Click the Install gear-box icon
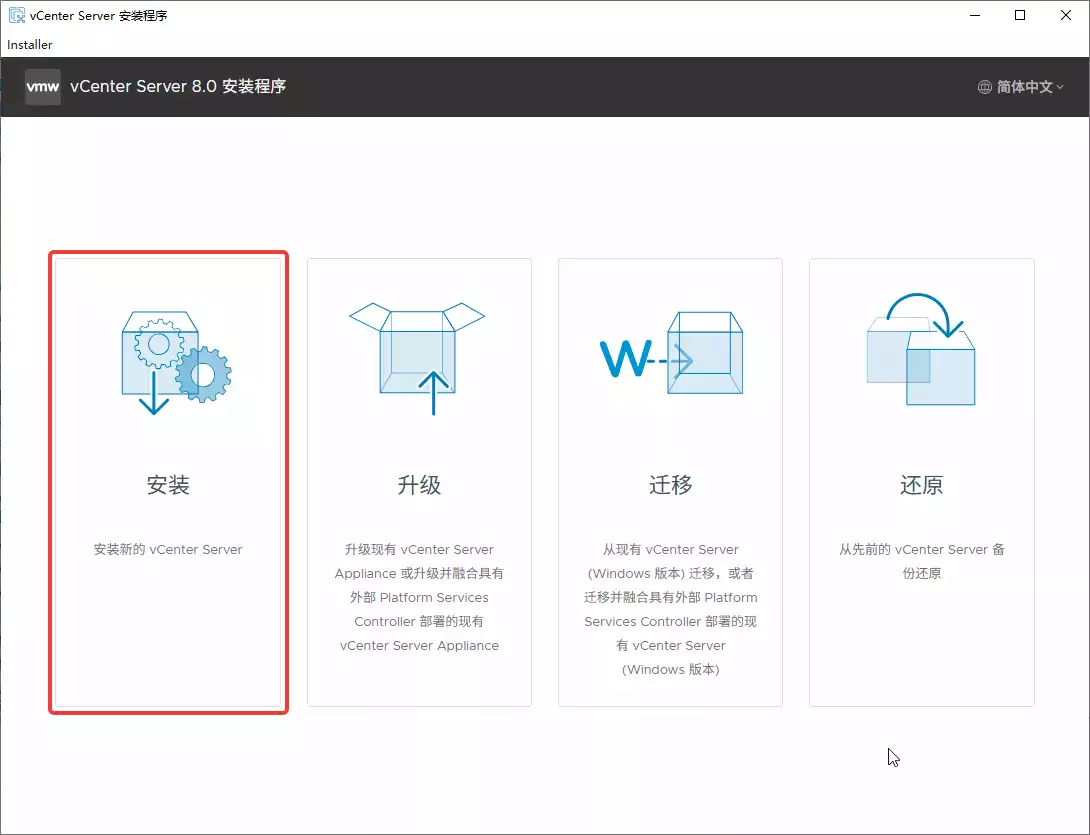This screenshot has height=835, width=1090. coord(177,363)
